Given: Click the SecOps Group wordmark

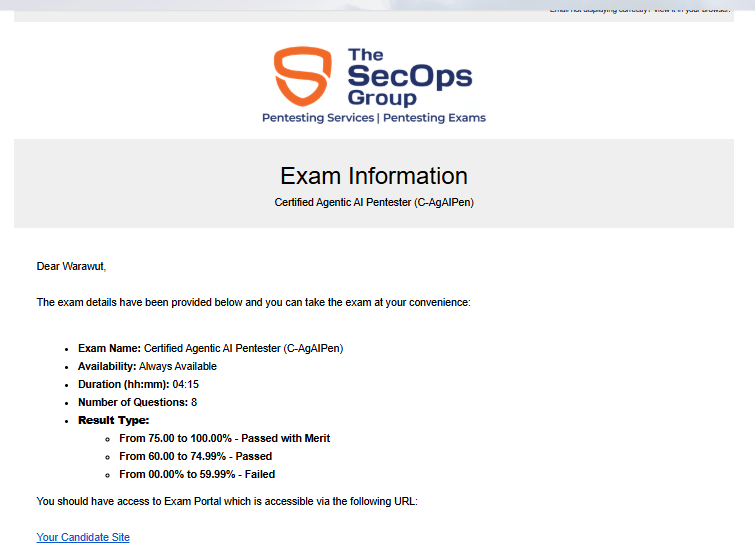Looking at the screenshot, I should 410,77.
